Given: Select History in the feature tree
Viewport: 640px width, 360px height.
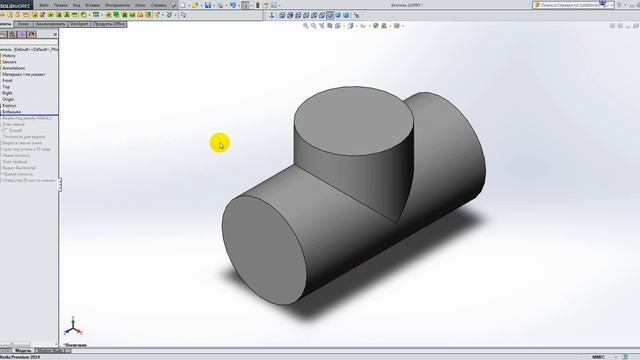Looking at the screenshot, I should [9, 56].
